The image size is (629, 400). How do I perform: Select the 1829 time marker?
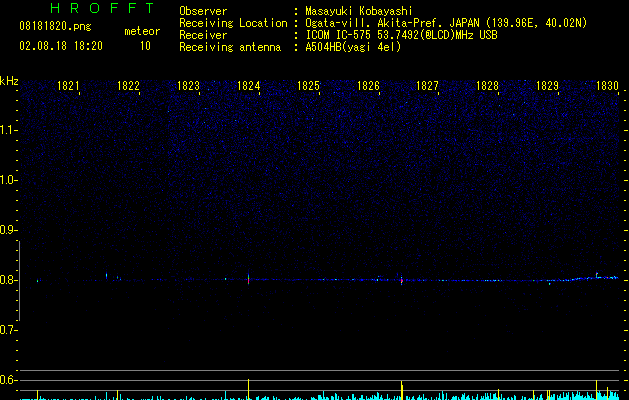click(548, 86)
